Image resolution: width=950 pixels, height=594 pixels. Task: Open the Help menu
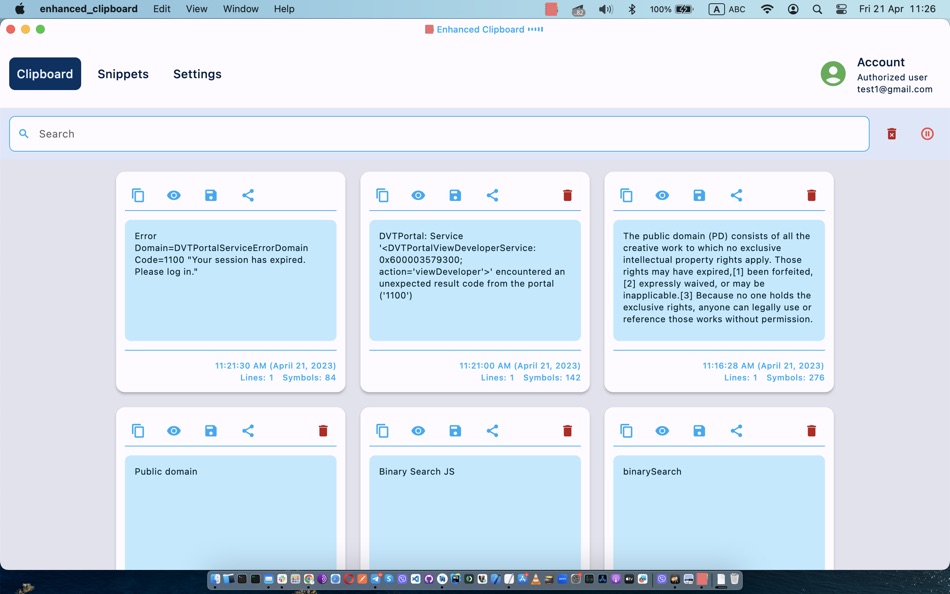pos(284,9)
